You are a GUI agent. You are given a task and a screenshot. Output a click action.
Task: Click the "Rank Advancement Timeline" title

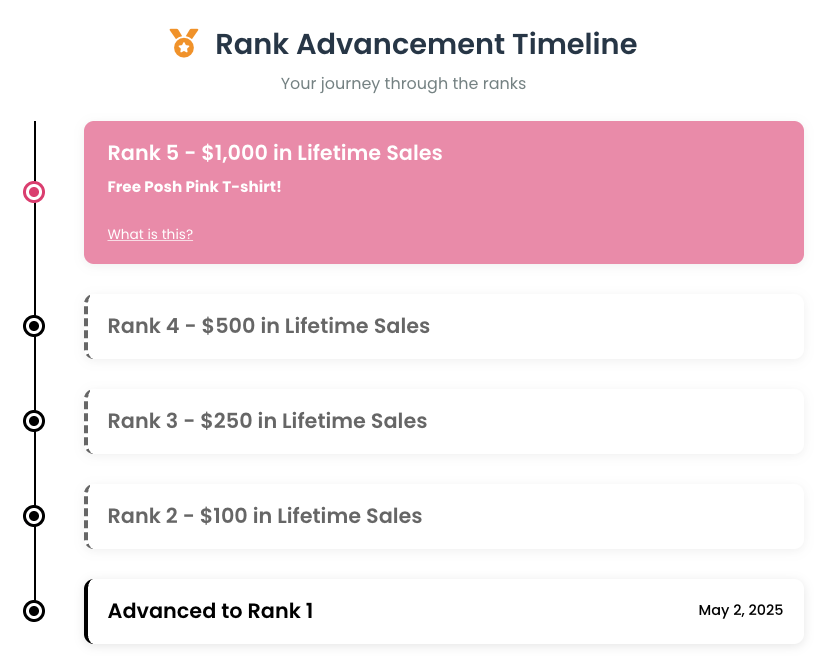tap(426, 44)
